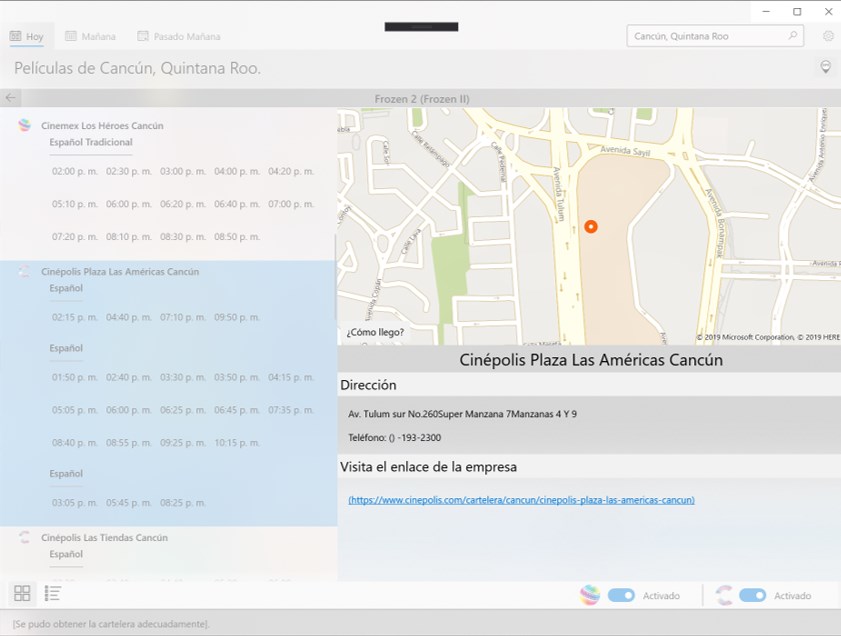Pick the 09:50 p. m. showtime
Viewport: 841px width, 636px height.
237,317
